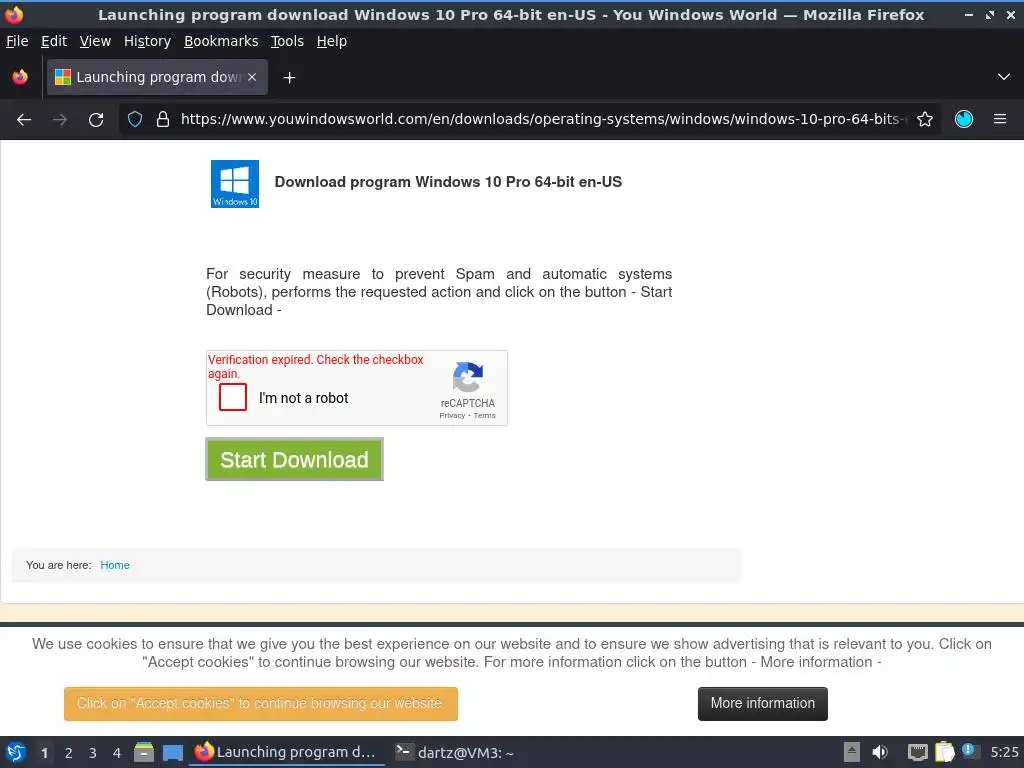View site security padlock details
The width and height of the screenshot is (1024, 768).
click(x=163, y=120)
